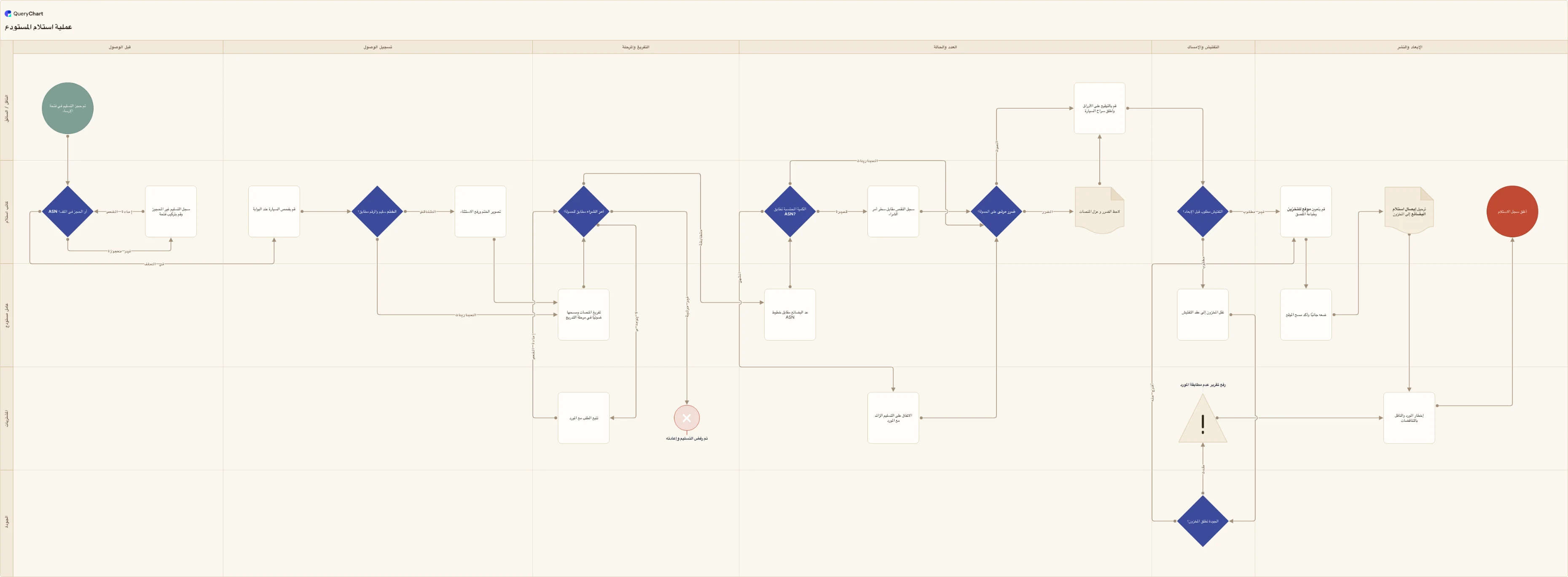The width and height of the screenshot is (1568, 577).
Task: Select the green start circle node
Action: [67, 108]
